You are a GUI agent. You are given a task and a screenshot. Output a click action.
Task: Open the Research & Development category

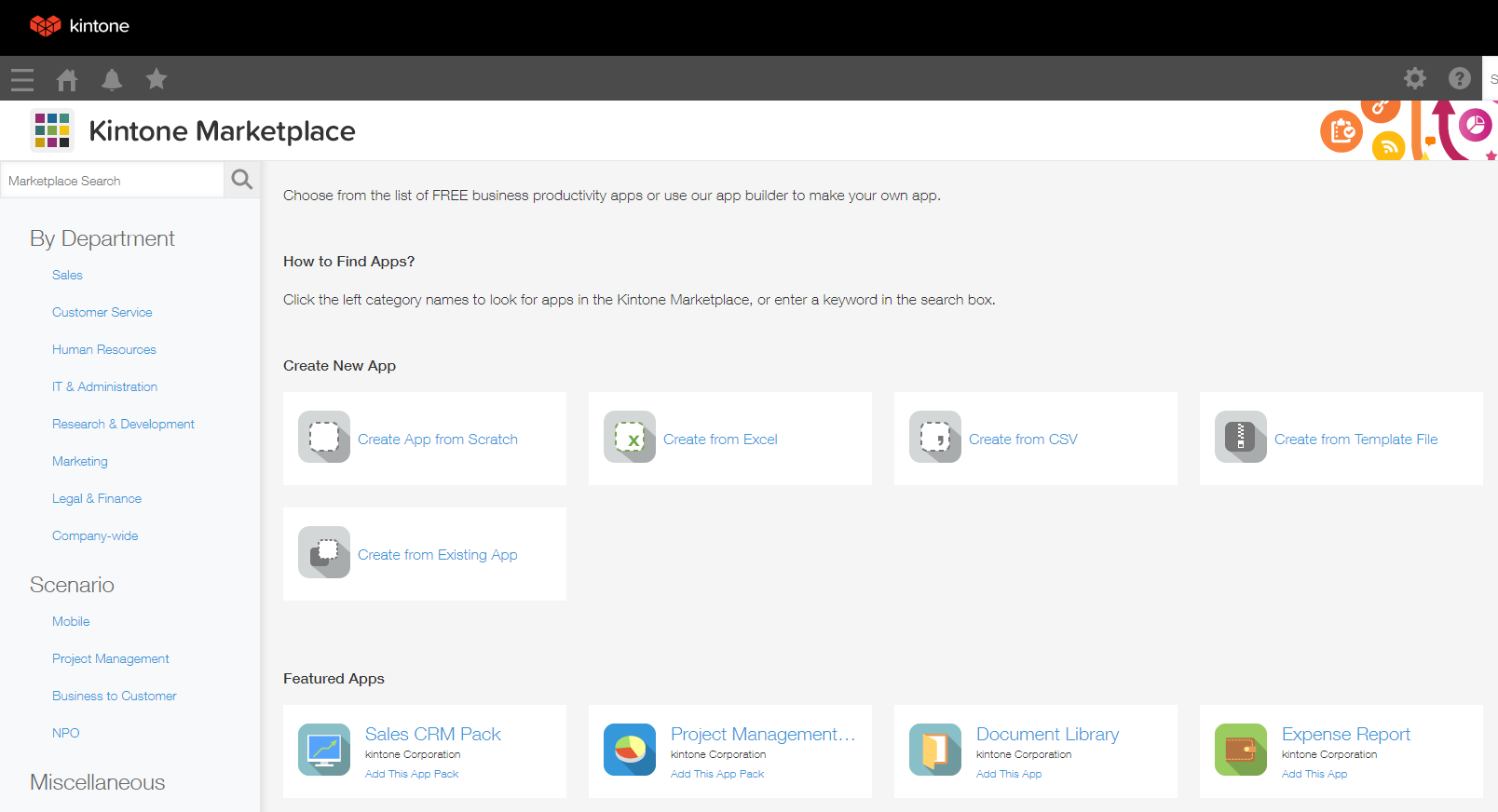pyautogui.click(x=124, y=425)
